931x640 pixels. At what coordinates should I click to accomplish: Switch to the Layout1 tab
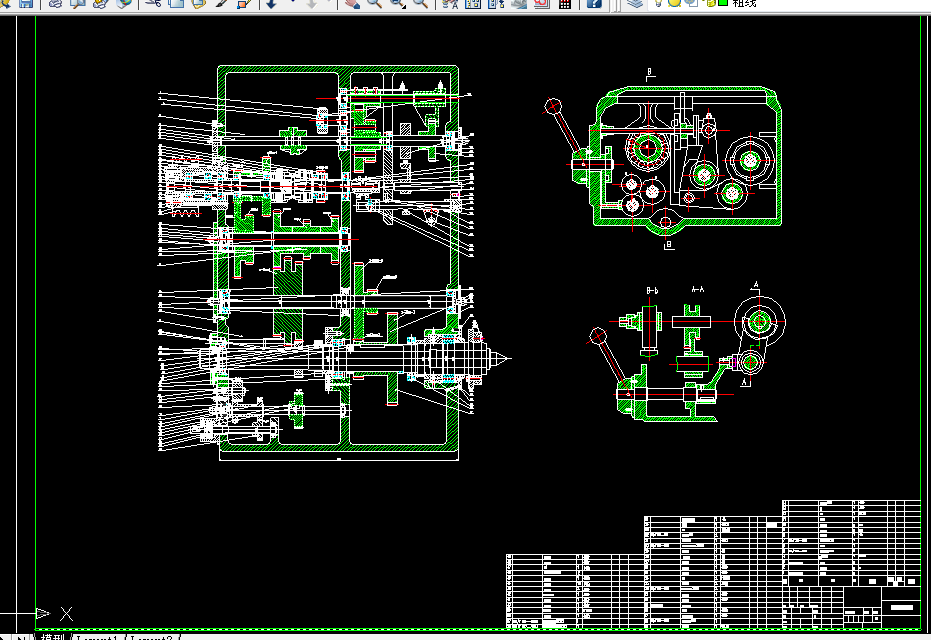tap(97, 637)
